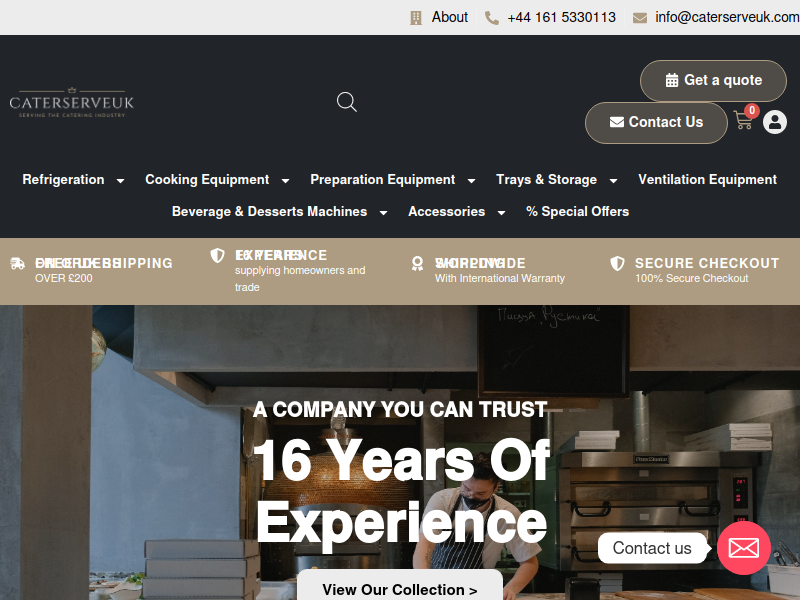Viewport: 800px width, 600px height.
Task: Open the Ventilation Equipment menu item
Action: [x=707, y=180]
